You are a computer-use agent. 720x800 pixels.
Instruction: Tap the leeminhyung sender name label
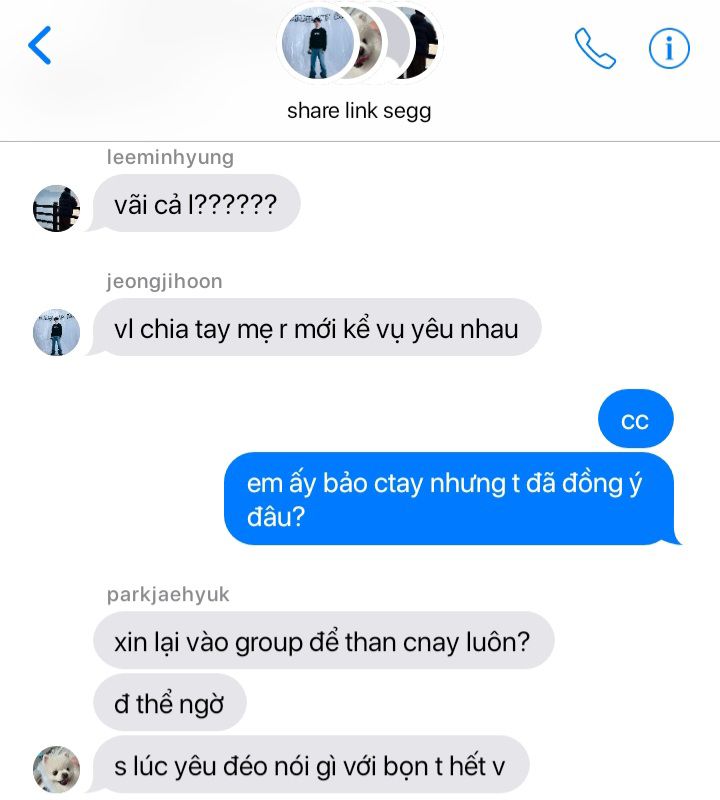170,158
